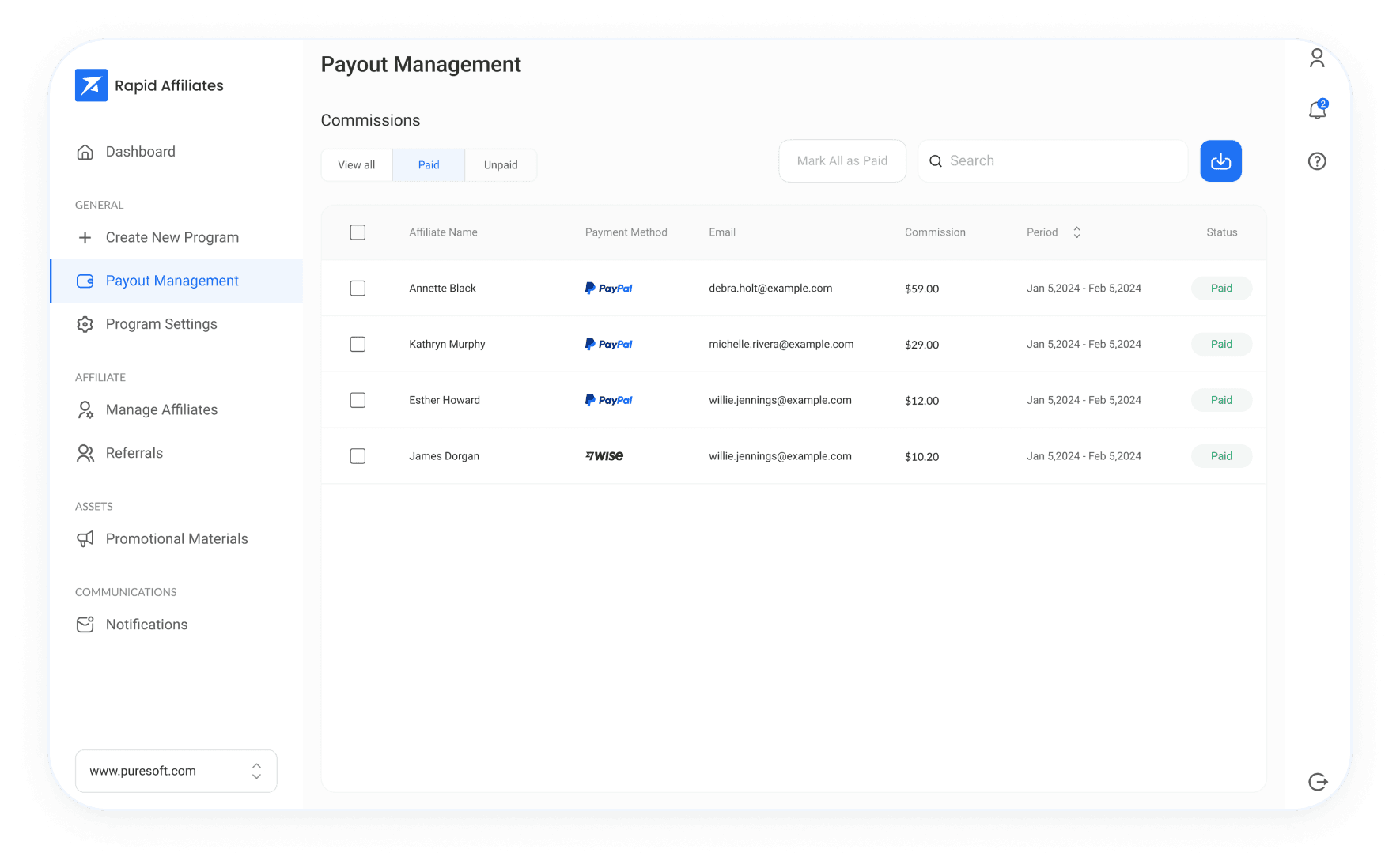Click the Referrals people icon

click(85, 453)
